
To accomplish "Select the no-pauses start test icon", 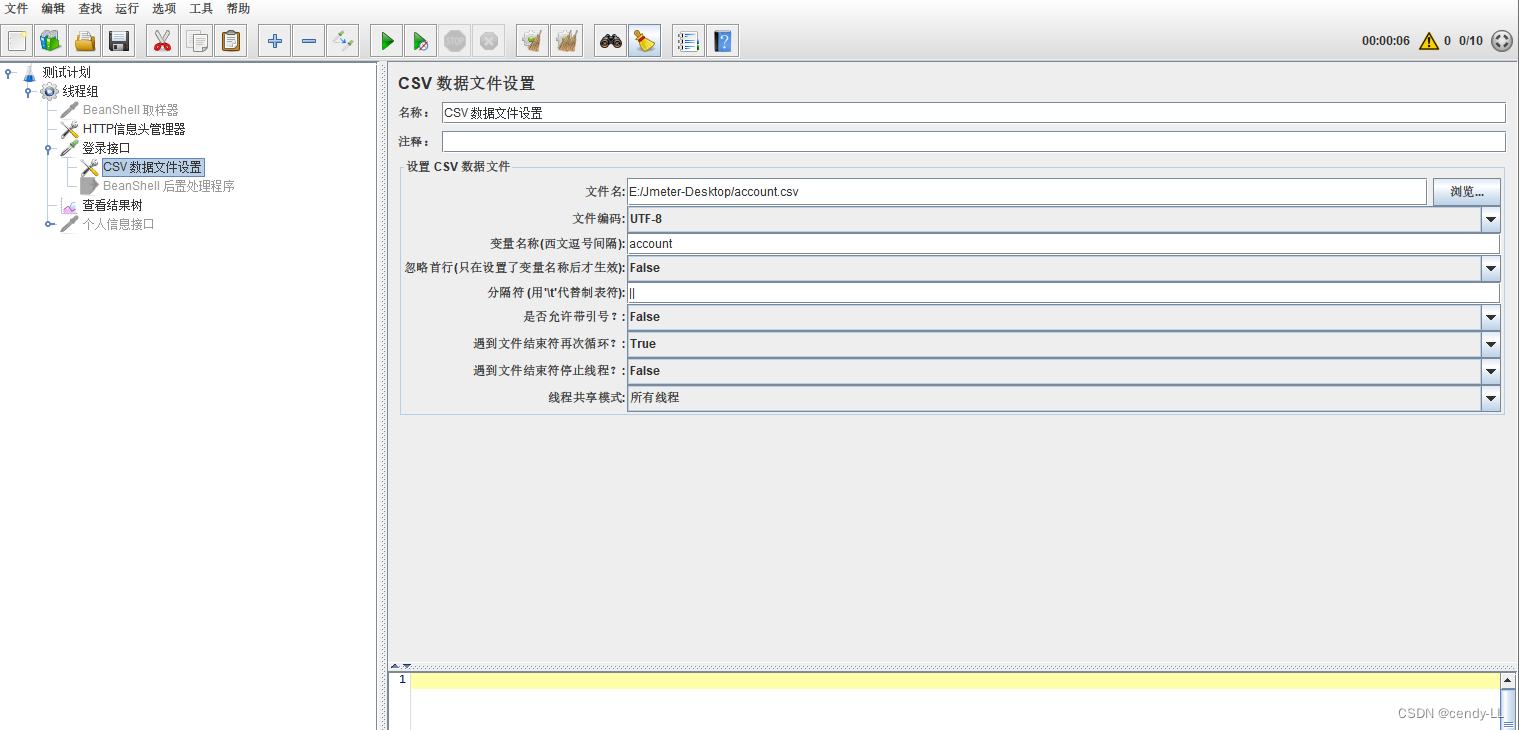I will (420, 40).
